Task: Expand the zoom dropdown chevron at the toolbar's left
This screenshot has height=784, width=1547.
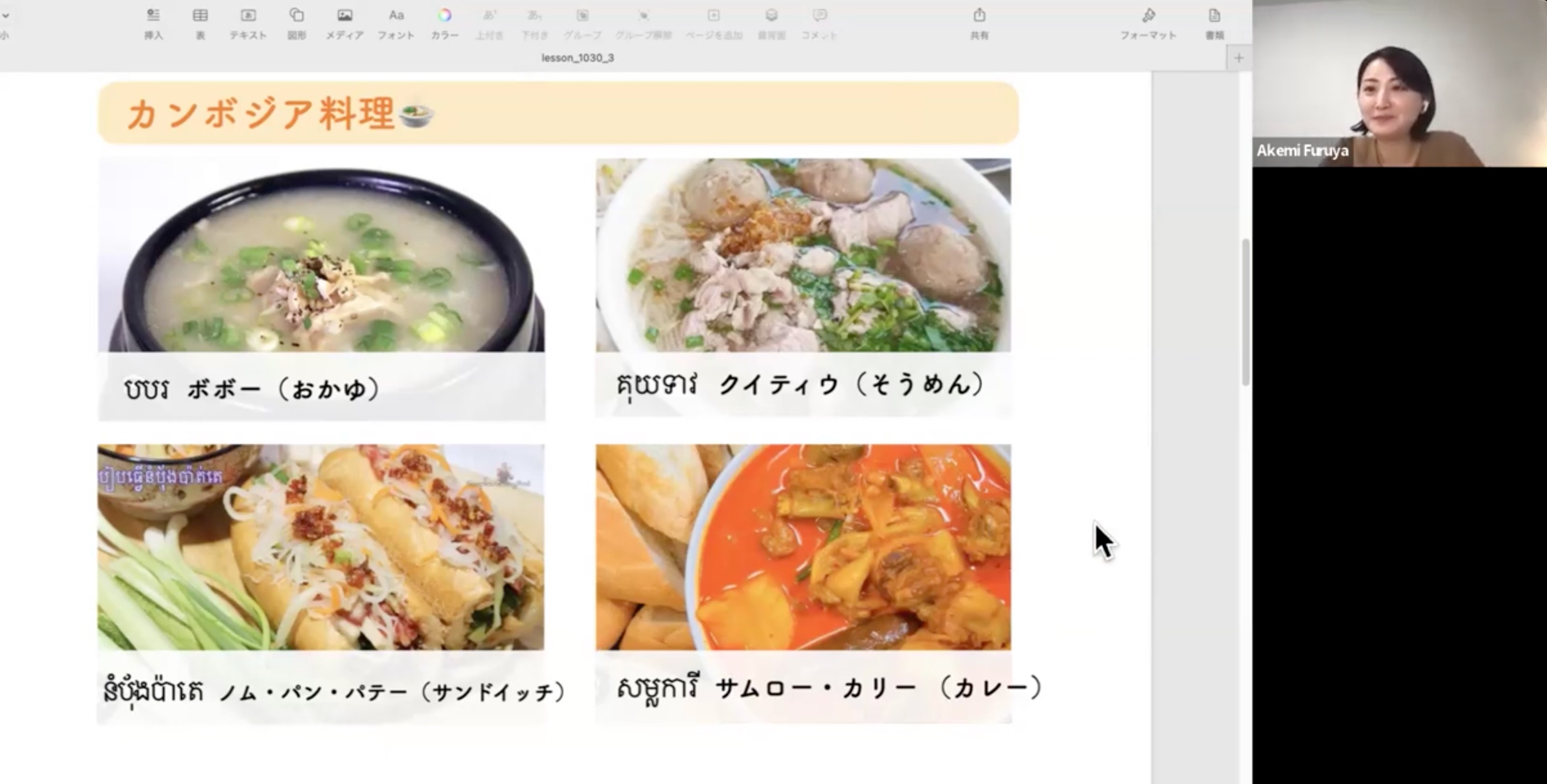Action: pyautogui.click(x=5, y=15)
